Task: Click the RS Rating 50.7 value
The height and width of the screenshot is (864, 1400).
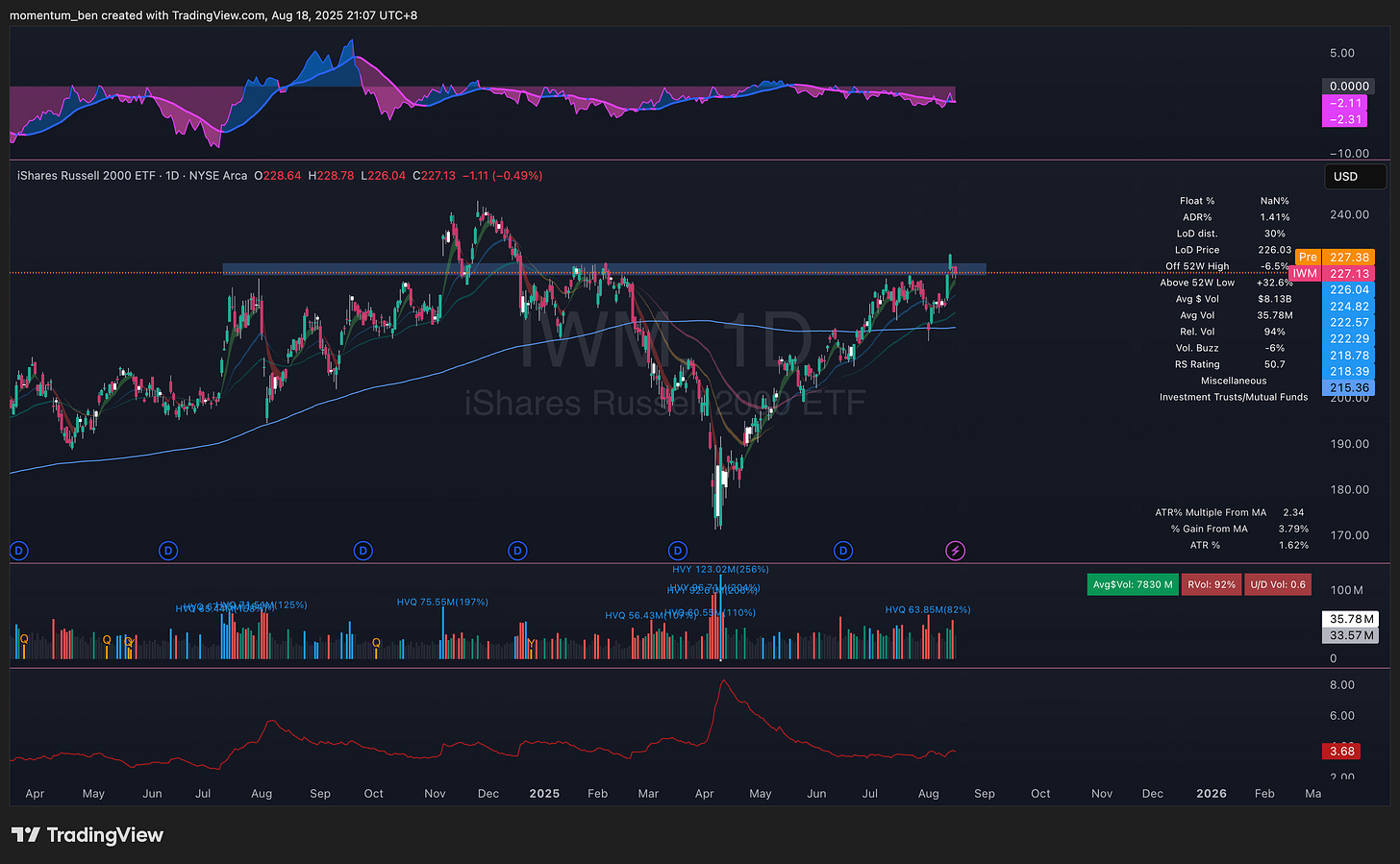Action: point(1275,364)
